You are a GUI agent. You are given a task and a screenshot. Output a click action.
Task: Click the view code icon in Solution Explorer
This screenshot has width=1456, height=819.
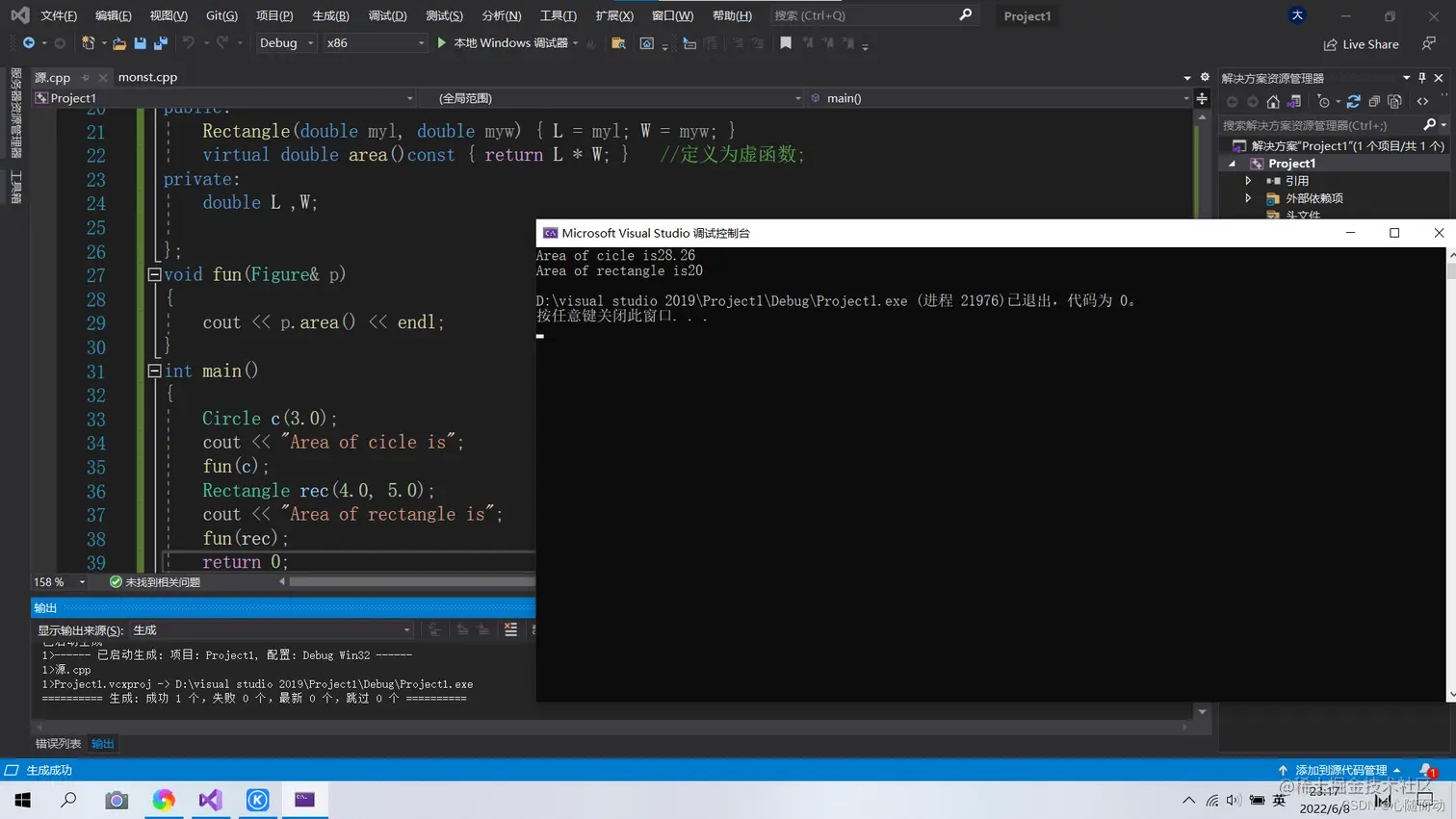coord(1422,101)
